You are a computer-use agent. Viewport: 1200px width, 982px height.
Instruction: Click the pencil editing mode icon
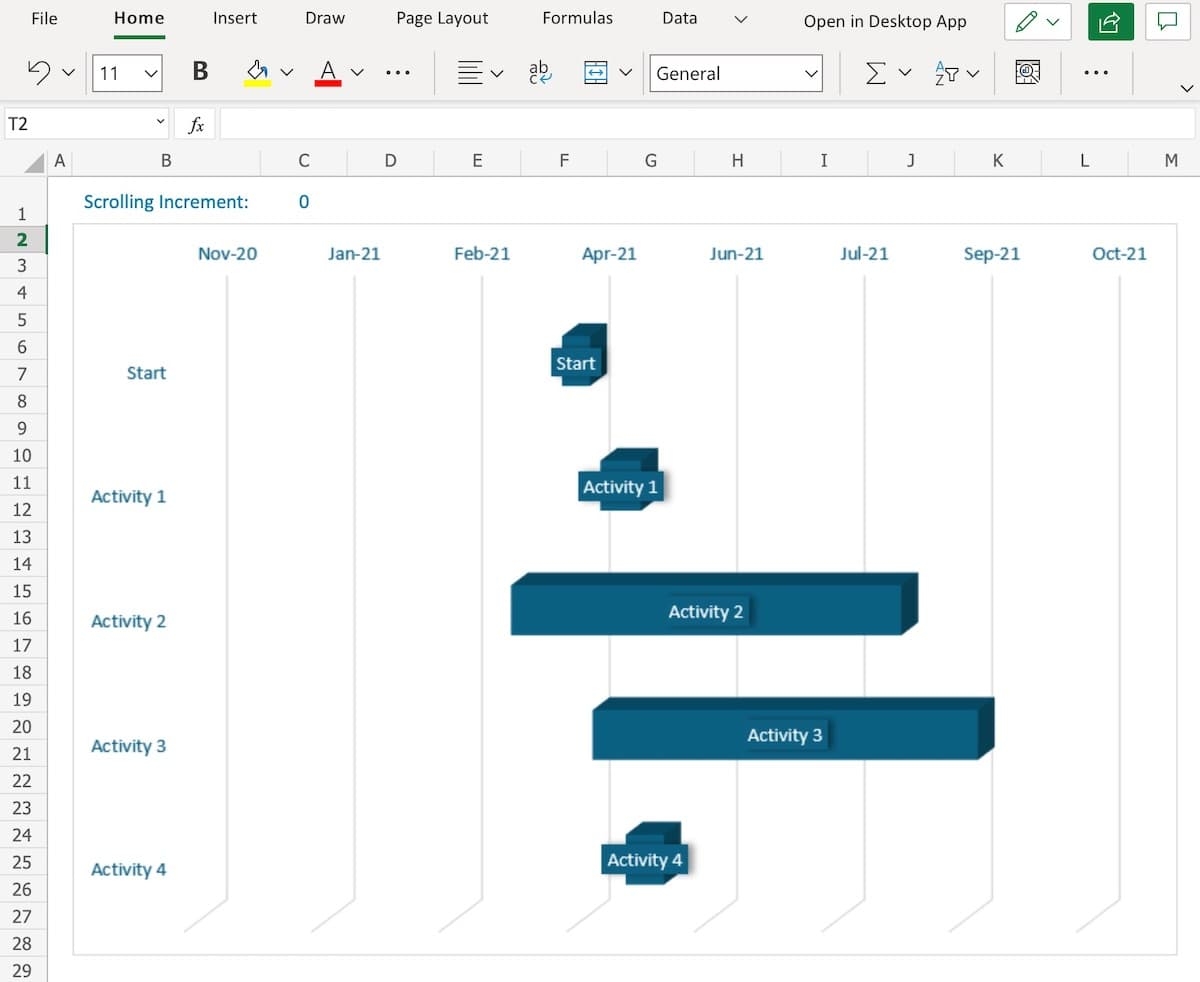pos(1028,21)
